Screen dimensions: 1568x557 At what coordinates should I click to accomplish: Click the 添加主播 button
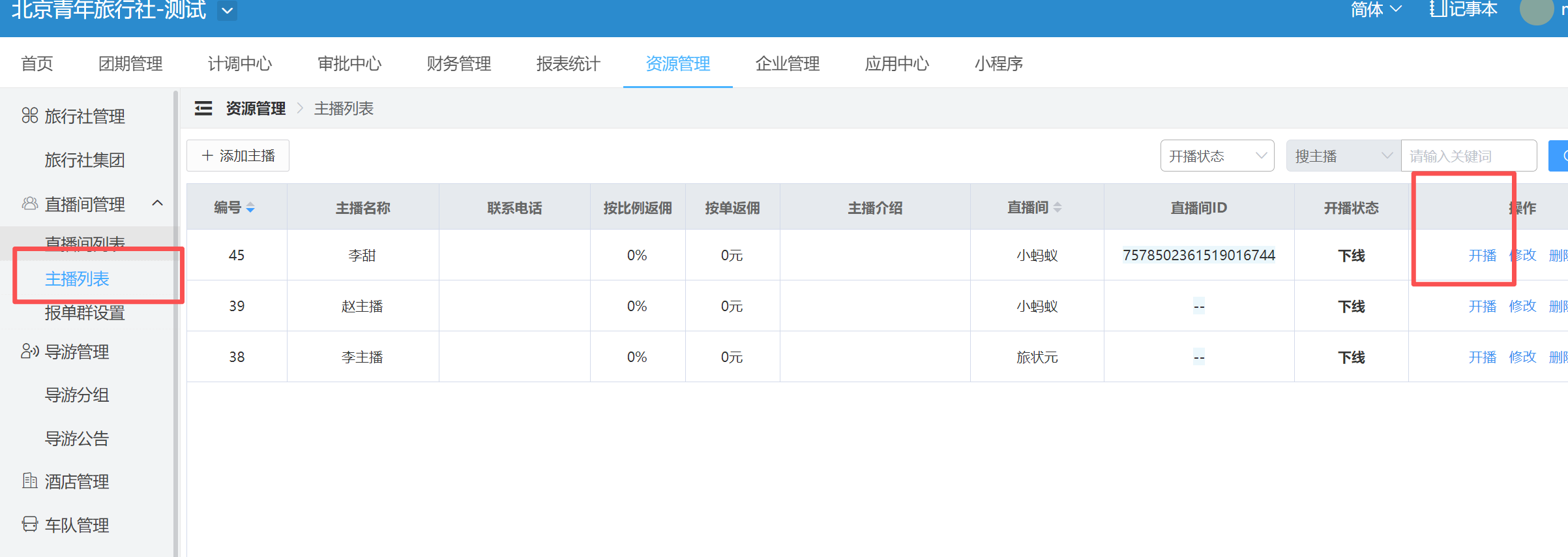(x=238, y=156)
